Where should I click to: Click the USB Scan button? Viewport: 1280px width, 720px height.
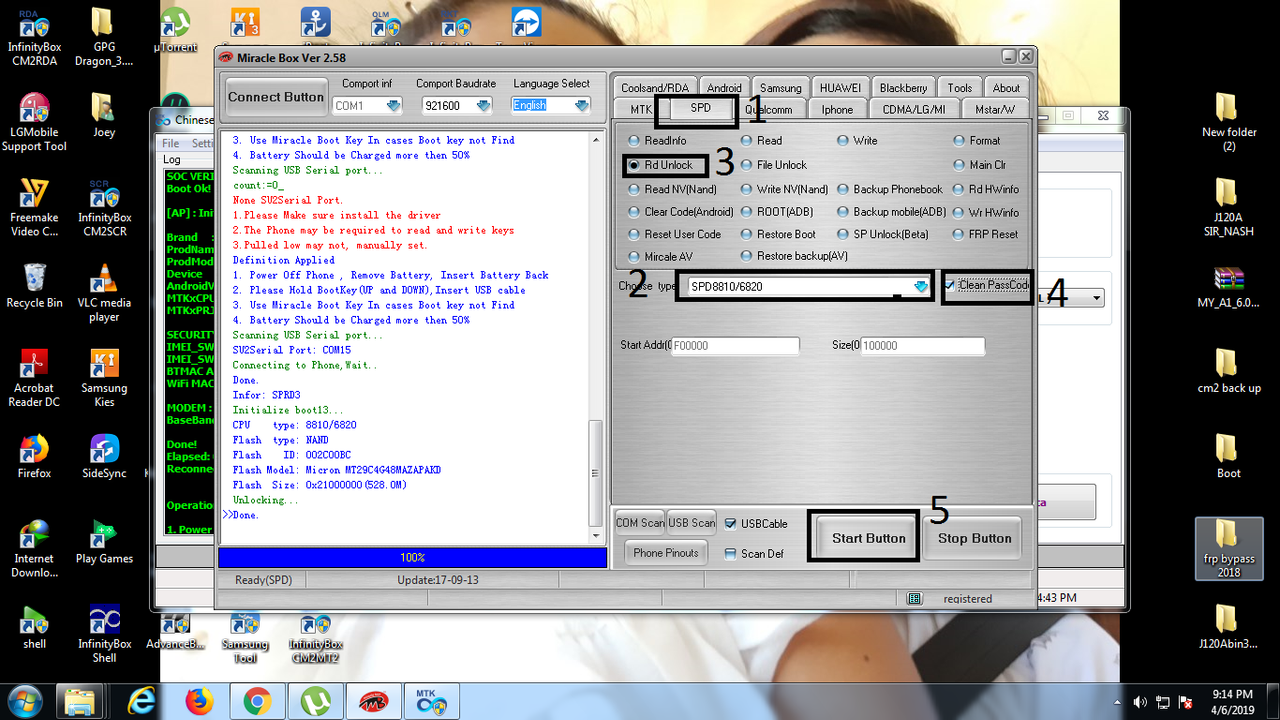point(692,523)
